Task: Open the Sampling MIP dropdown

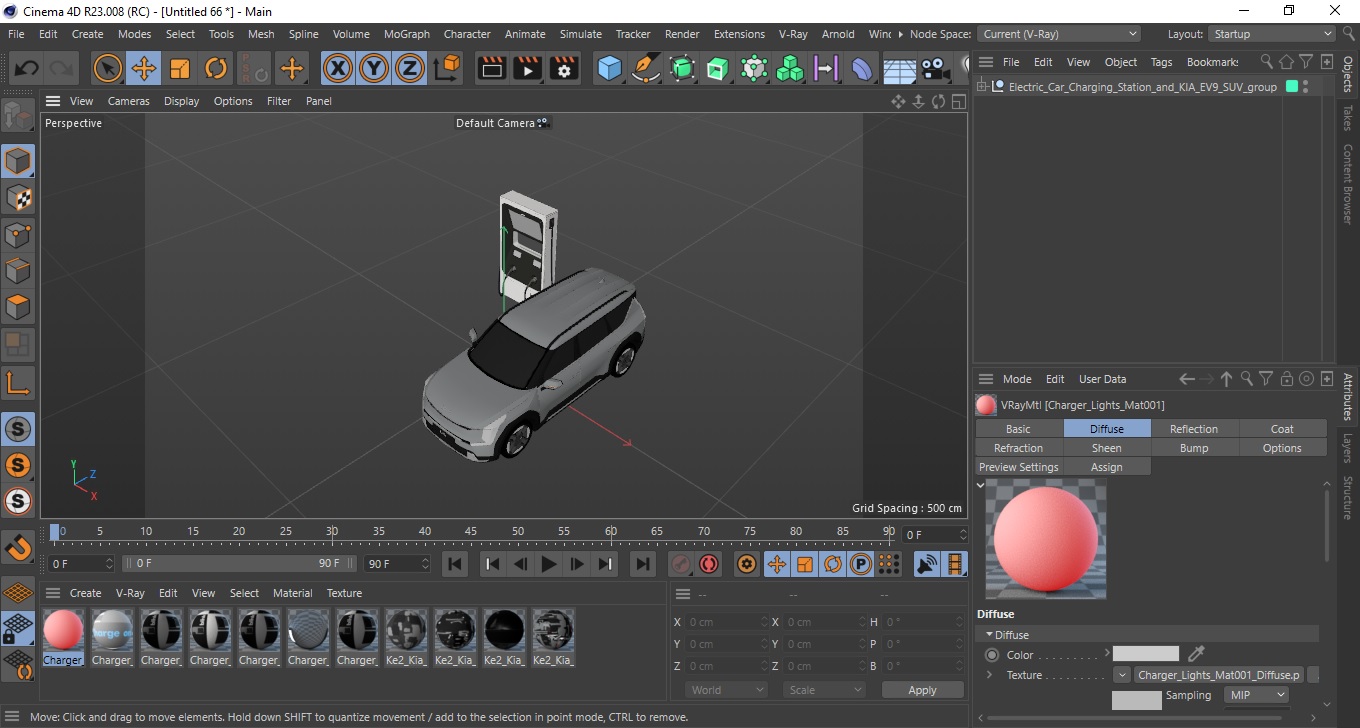Action: pos(1256,695)
